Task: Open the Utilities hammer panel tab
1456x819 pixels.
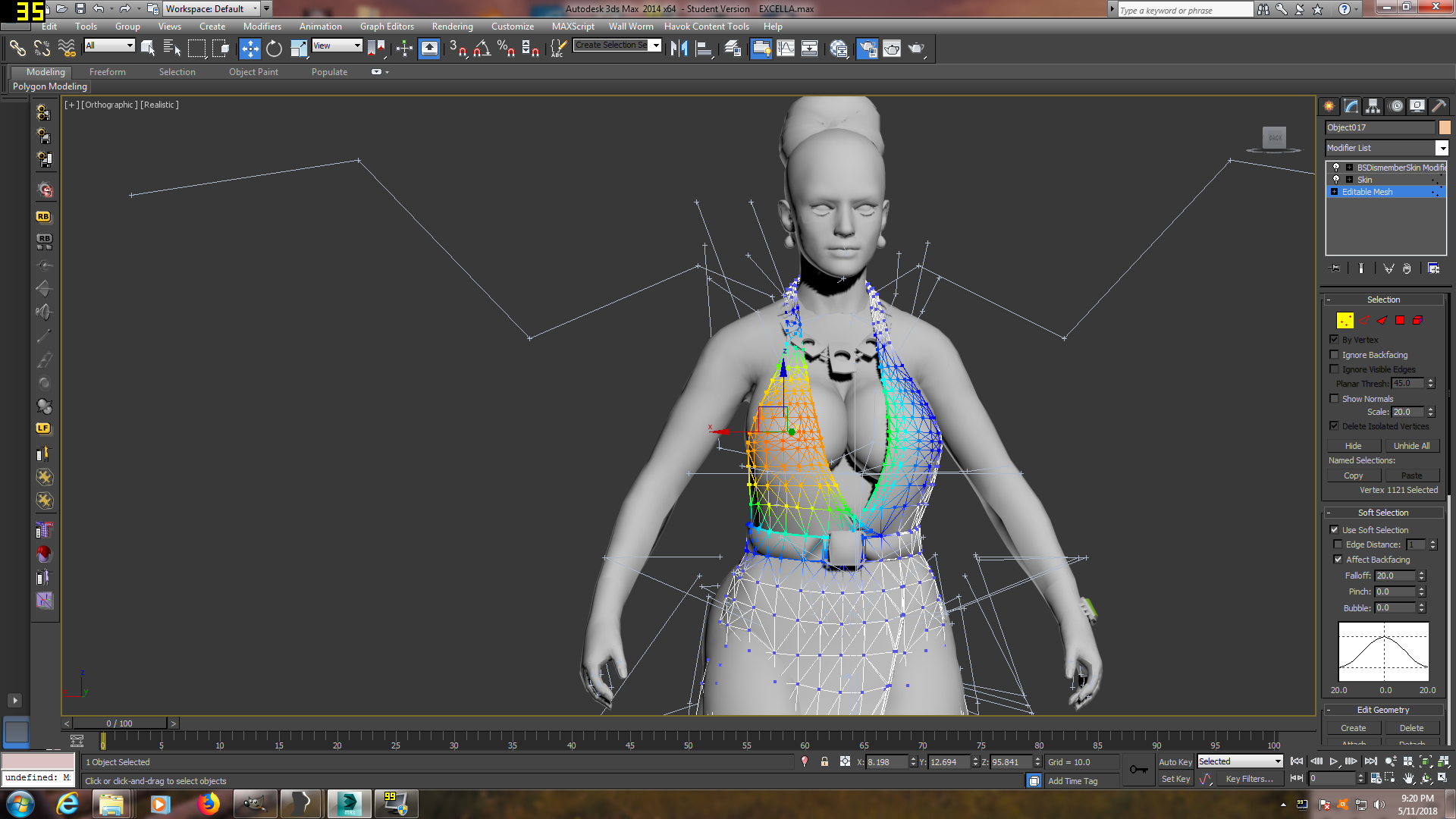Action: click(x=1439, y=106)
